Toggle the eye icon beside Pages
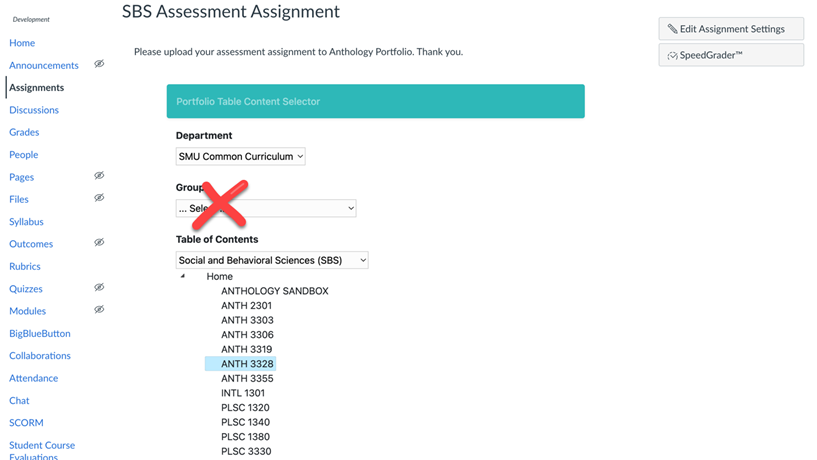817x460 pixels. click(99, 176)
